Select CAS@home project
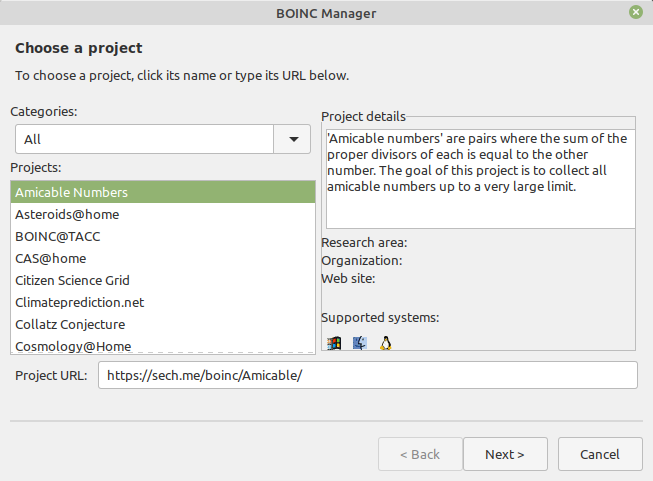653x481 pixels. point(163,259)
